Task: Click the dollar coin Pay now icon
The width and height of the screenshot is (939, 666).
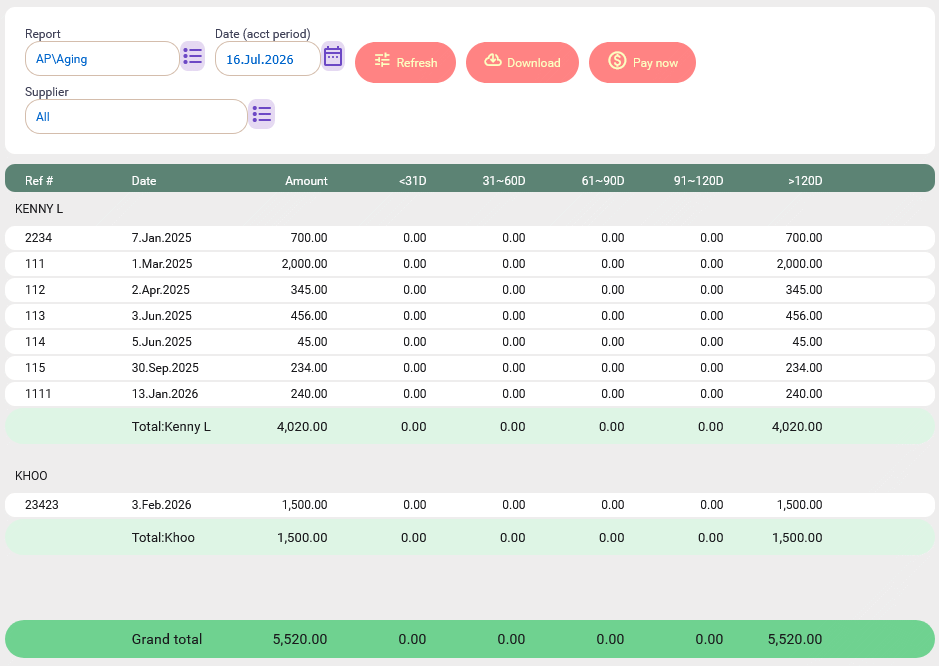Action: coord(617,60)
